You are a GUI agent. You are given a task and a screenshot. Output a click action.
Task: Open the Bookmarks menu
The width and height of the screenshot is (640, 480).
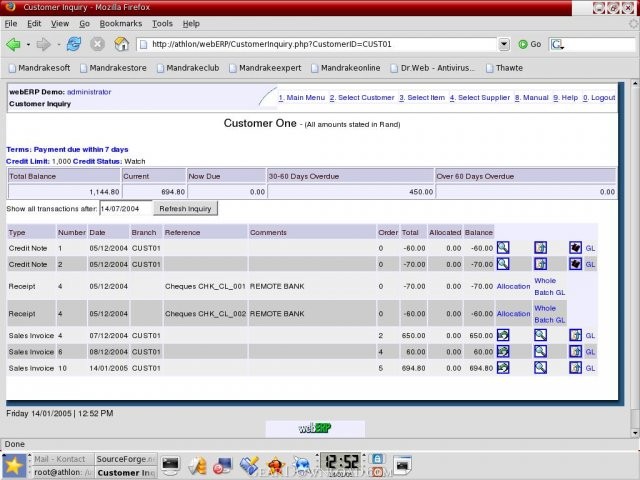coord(121,24)
